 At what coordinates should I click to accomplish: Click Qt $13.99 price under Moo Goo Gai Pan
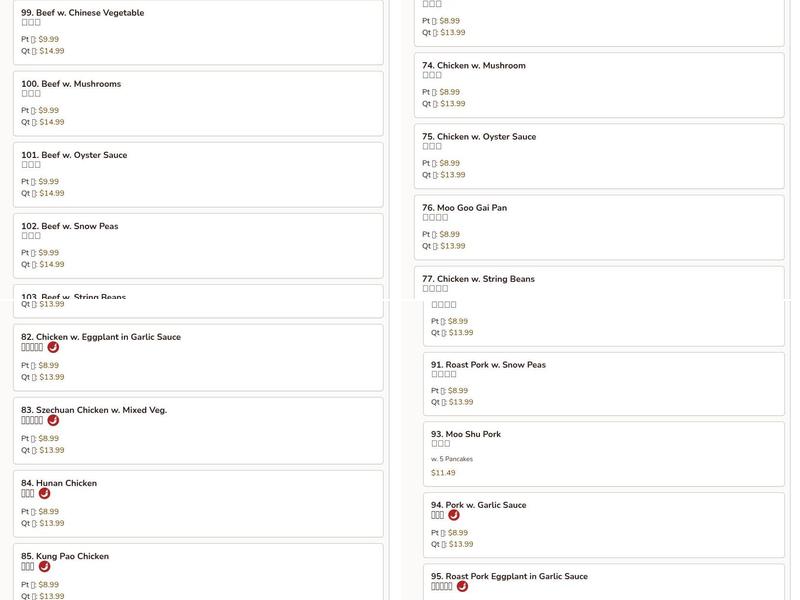click(x=452, y=246)
